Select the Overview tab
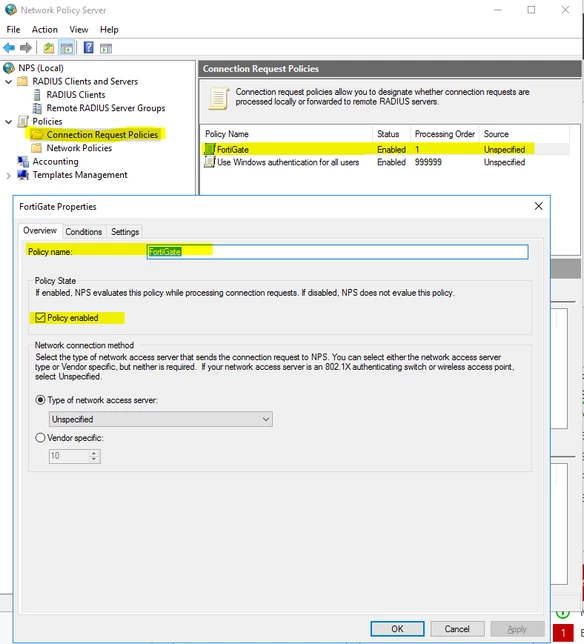Screen dimensions: 584x644 pyautogui.click(x=40, y=230)
